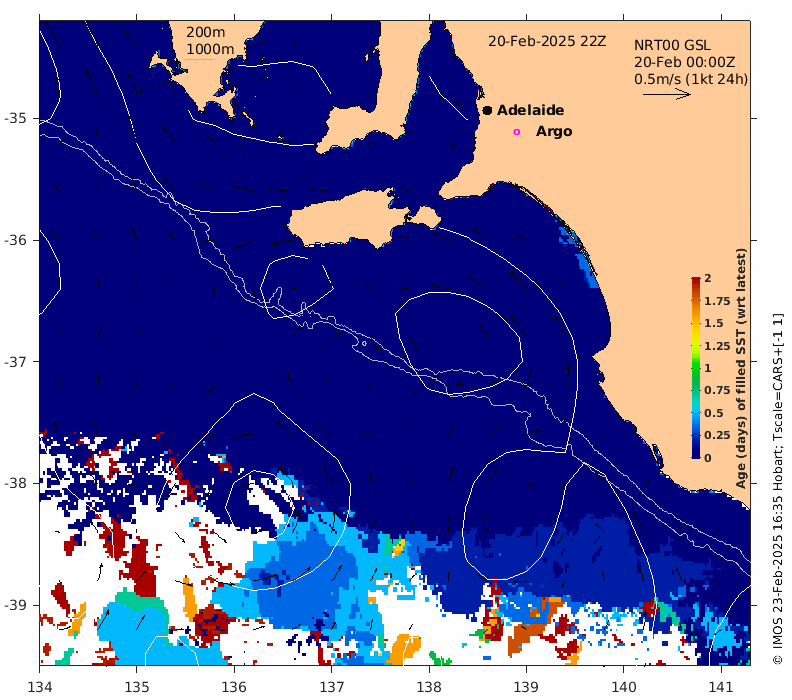Image resolution: width=792 pixels, height=700 pixels.
Task: Click the 1000m contour legend label
Action: 210,49
